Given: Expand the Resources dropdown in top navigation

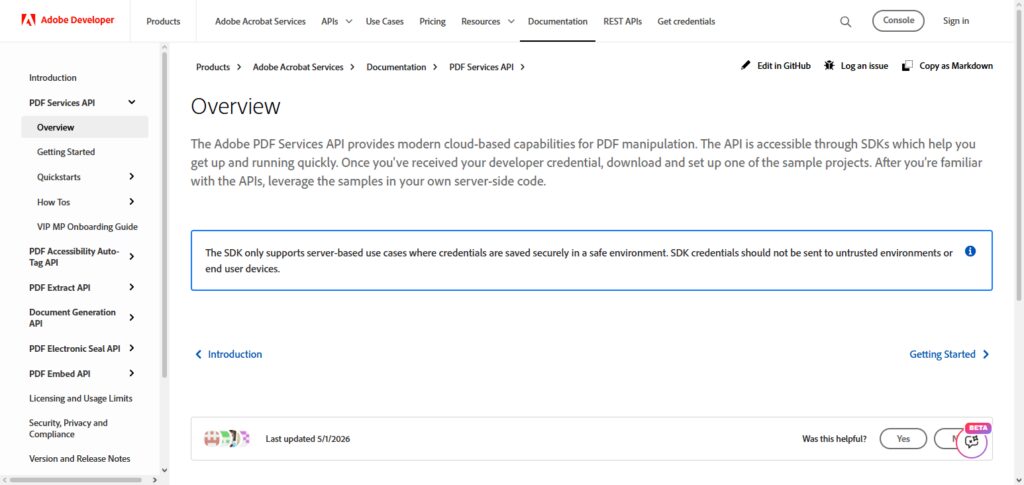Looking at the screenshot, I should (x=511, y=22).
